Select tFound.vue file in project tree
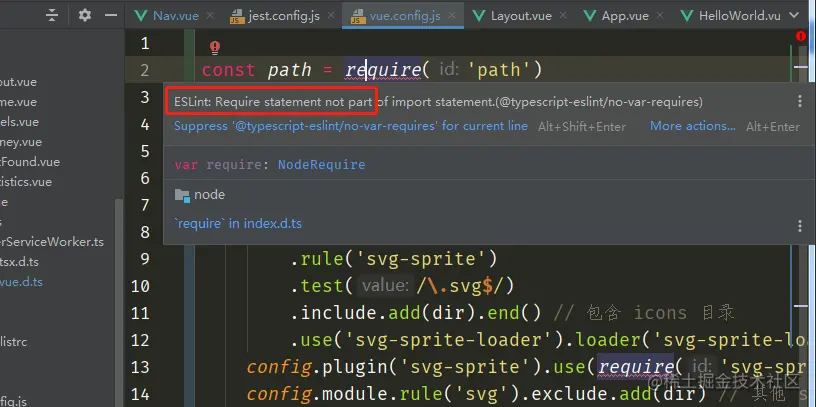 click(x=30, y=162)
